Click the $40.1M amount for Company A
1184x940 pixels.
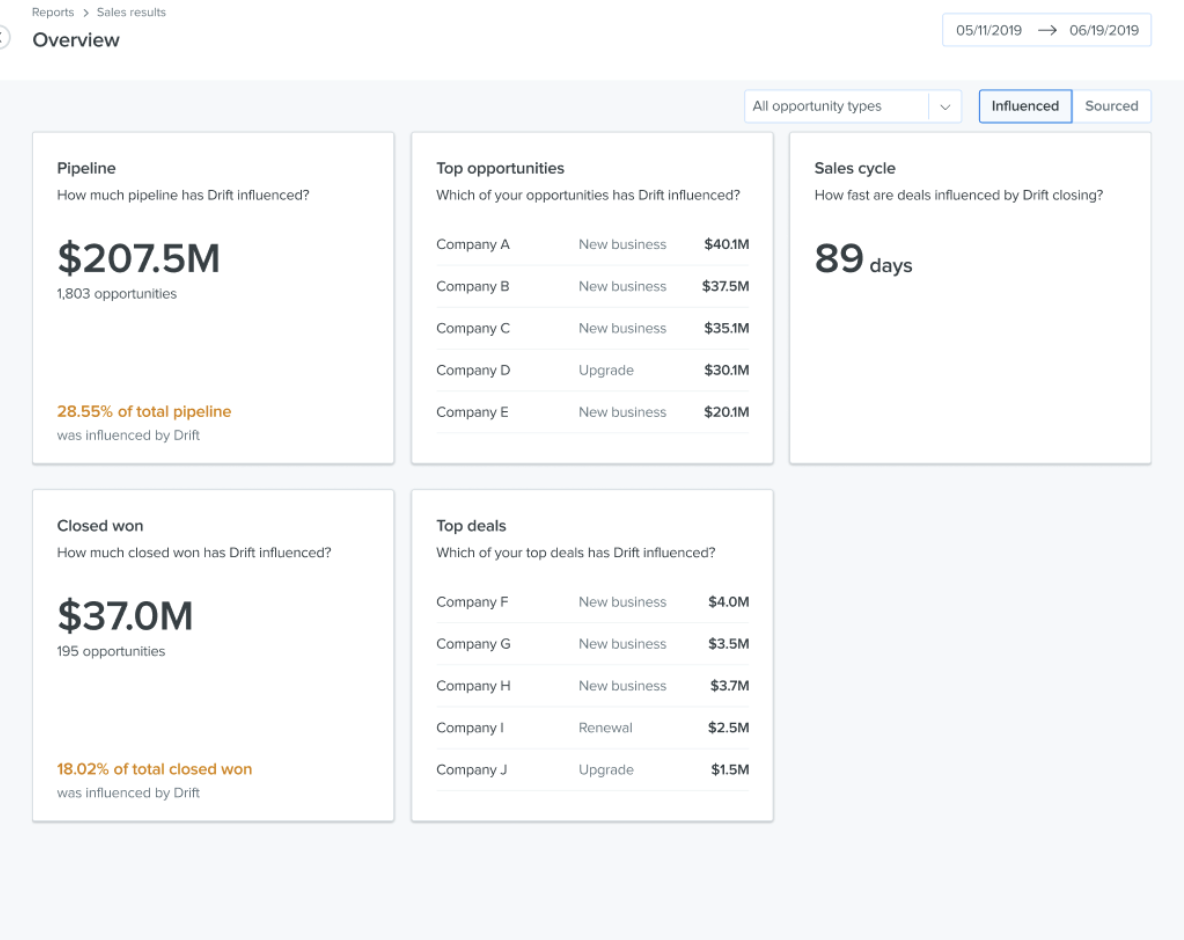click(x=726, y=245)
